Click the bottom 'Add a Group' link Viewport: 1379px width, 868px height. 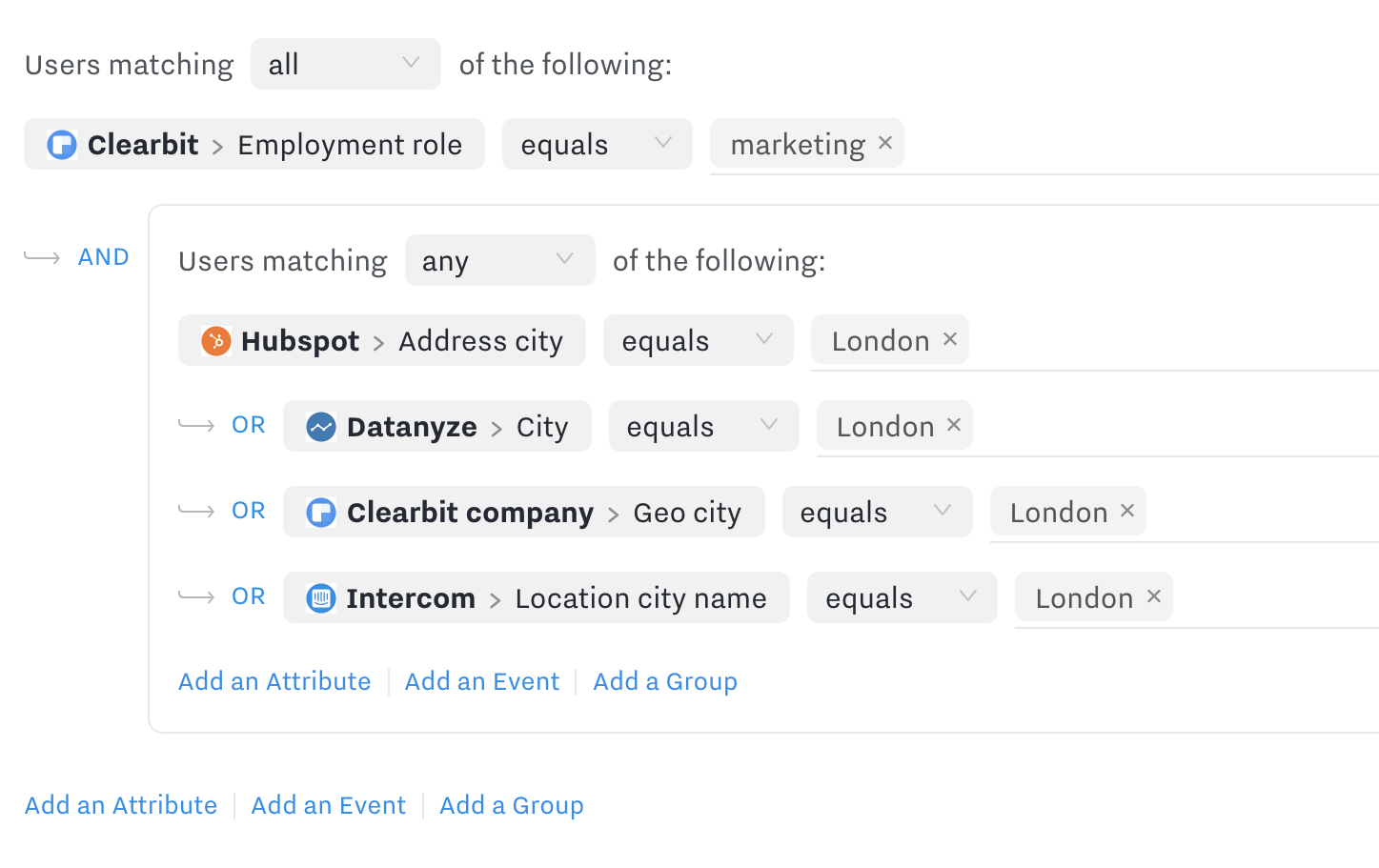512,805
